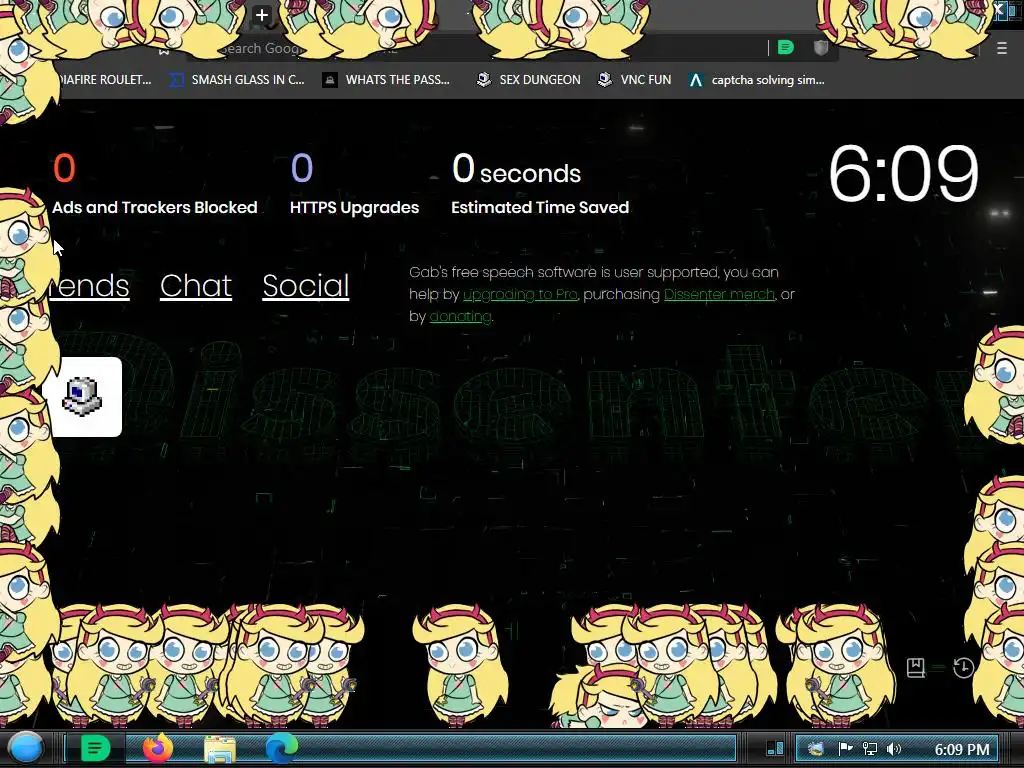1024x768 pixels.
Task: Open the browser hamburger menu
Action: coord(1001,48)
